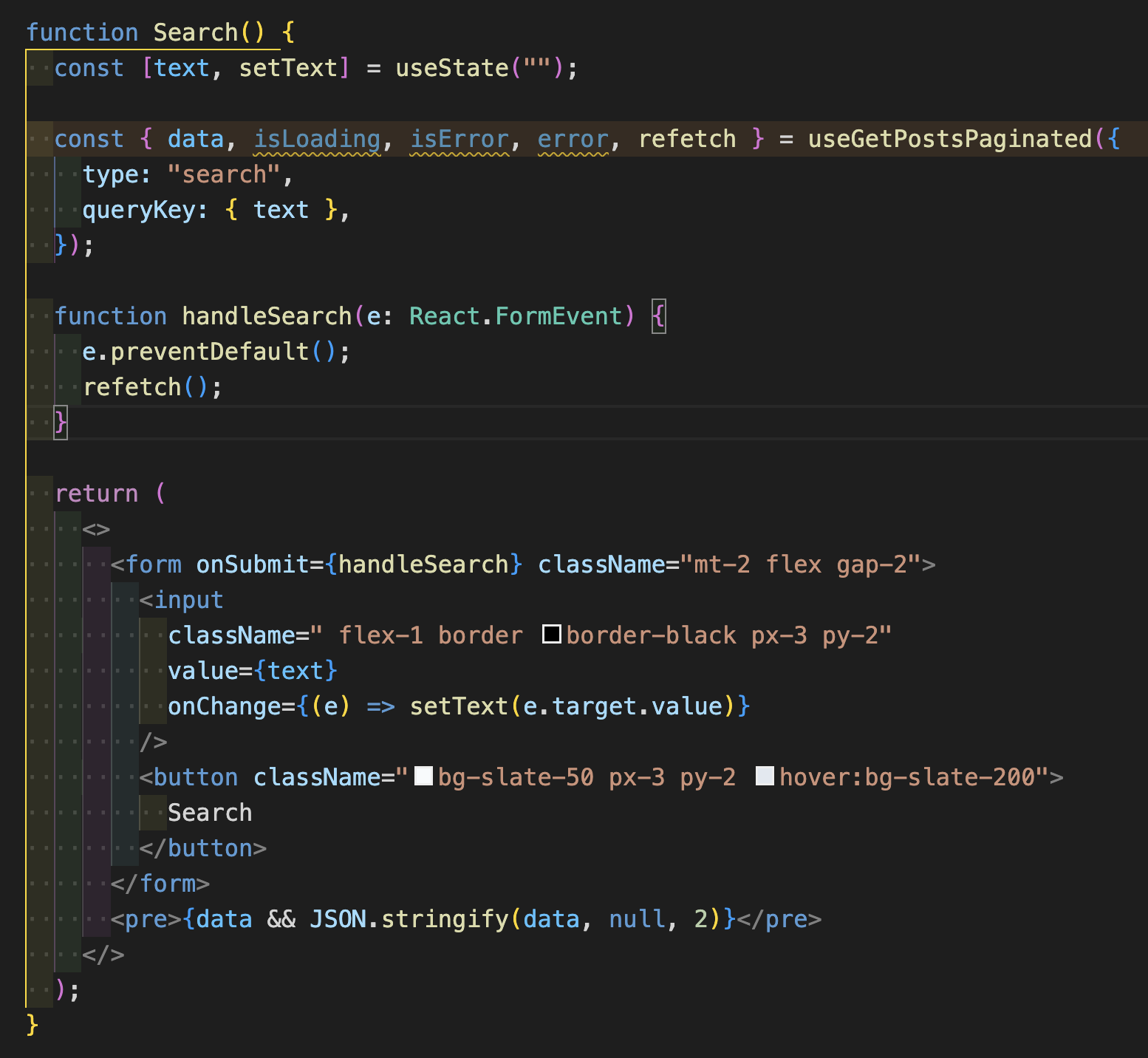
Task: Click the closing brace of handleSearch
Action: pos(61,423)
